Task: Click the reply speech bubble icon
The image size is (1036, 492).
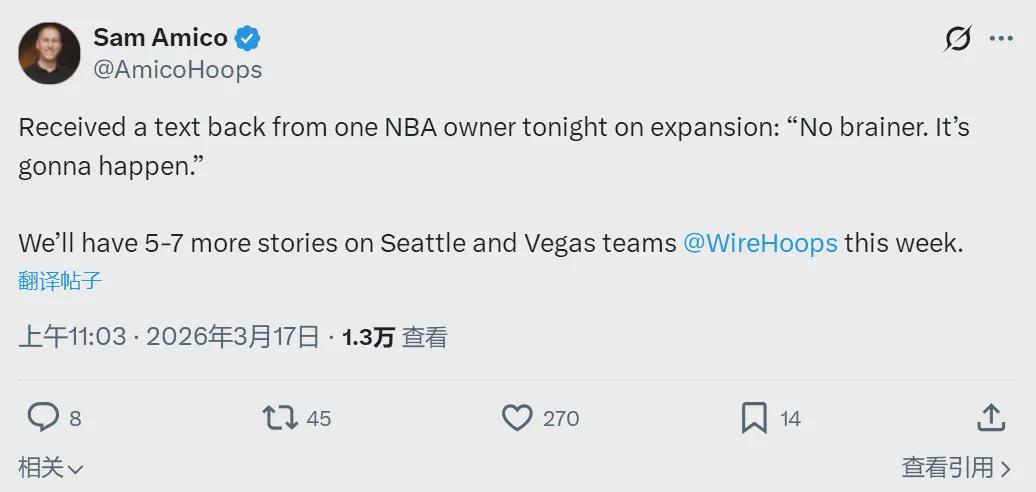Action: pos(42,417)
